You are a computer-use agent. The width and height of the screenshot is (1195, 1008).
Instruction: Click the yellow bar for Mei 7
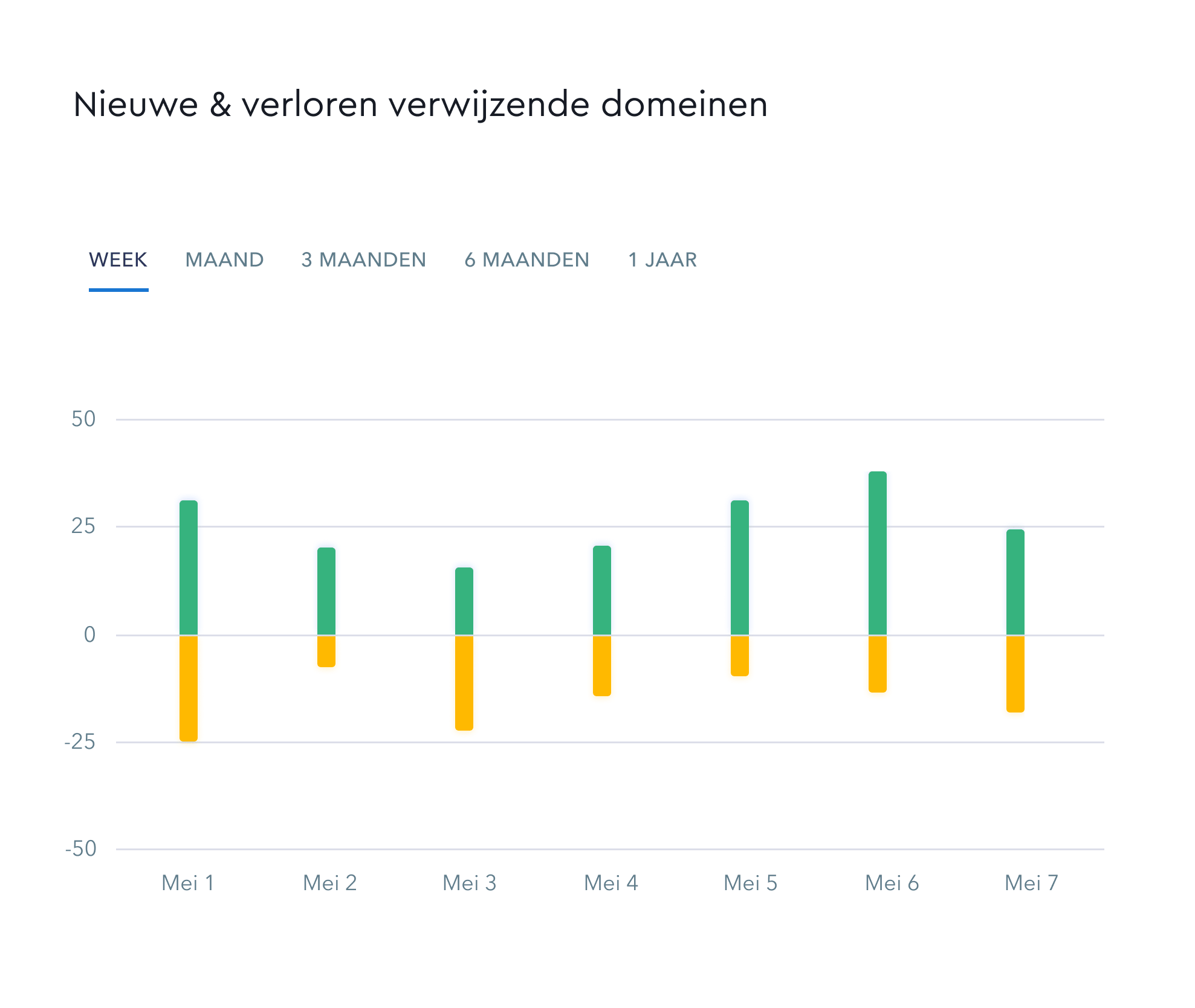[1015, 674]
